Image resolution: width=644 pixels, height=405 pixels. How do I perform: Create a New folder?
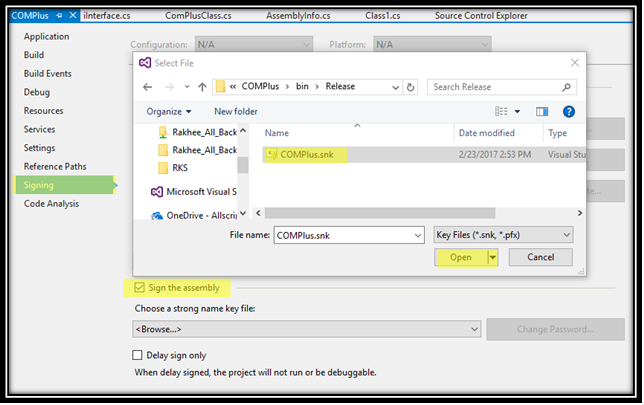236,112
